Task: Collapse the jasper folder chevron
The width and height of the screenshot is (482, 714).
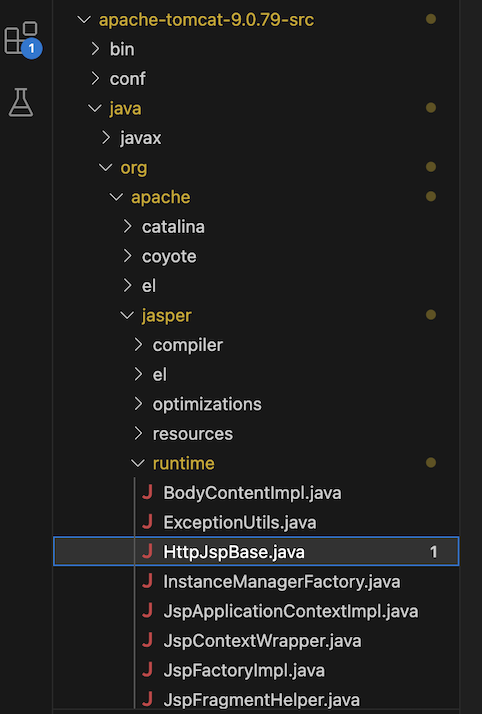Action: (127, 315)
